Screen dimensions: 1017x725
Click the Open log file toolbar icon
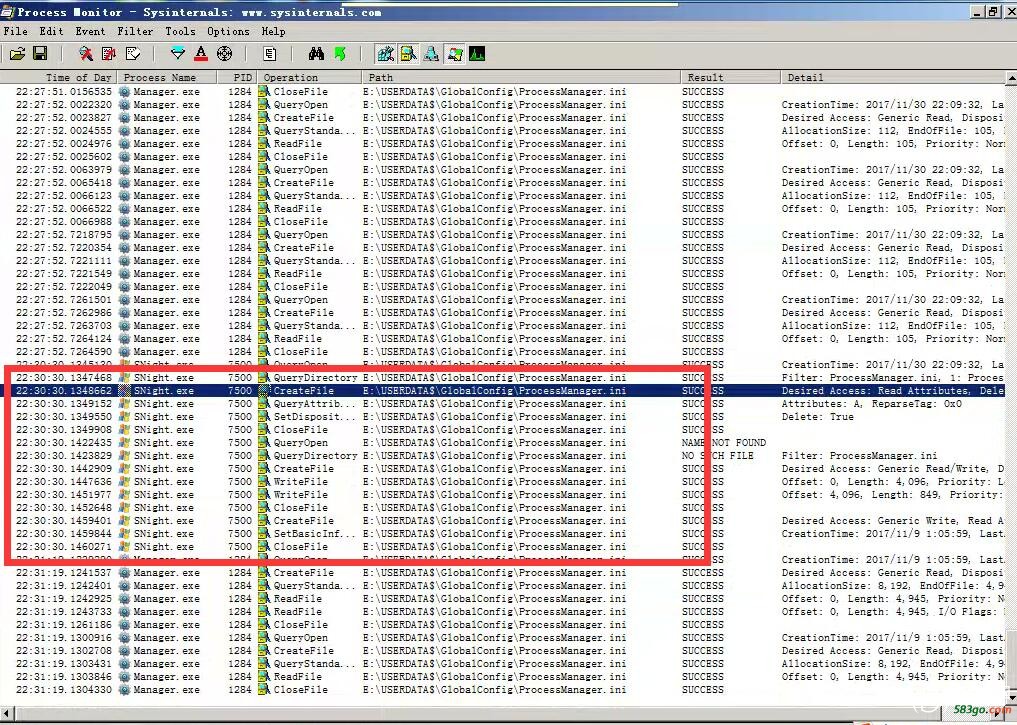(18, 54)
